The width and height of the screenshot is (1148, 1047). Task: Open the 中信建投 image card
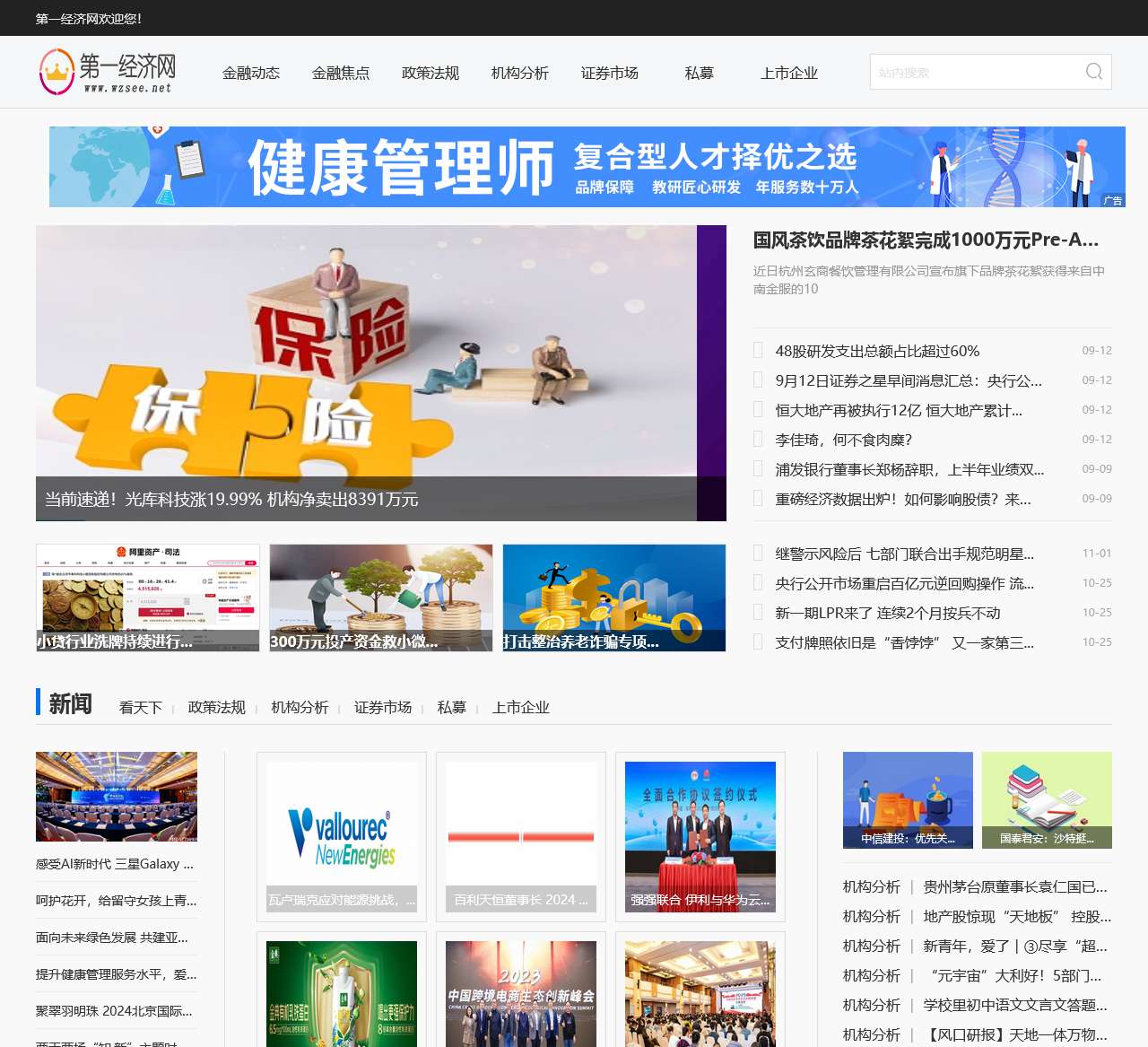click(908, 799)
